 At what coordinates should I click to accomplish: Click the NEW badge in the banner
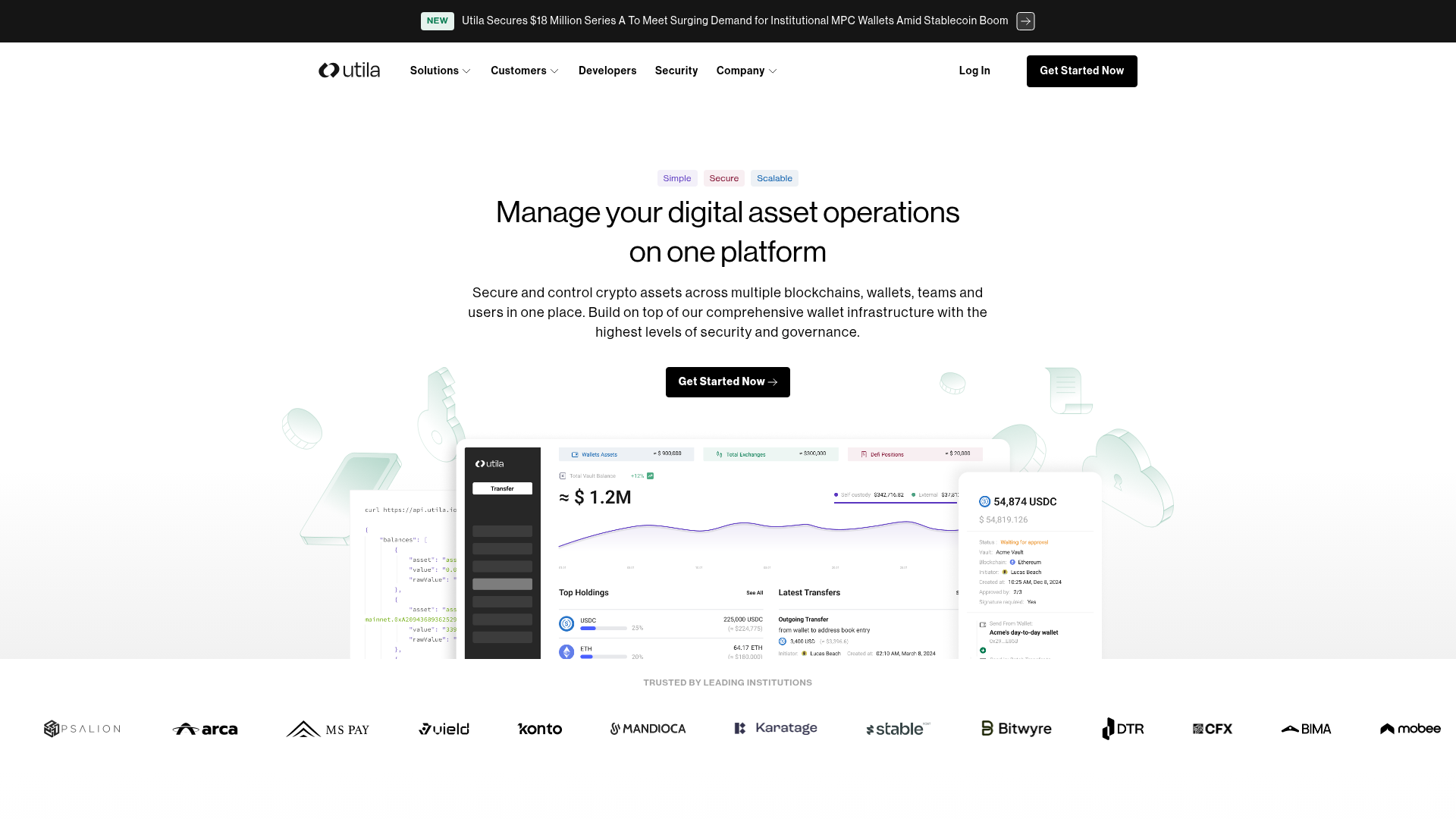click(x=438, y=21)
